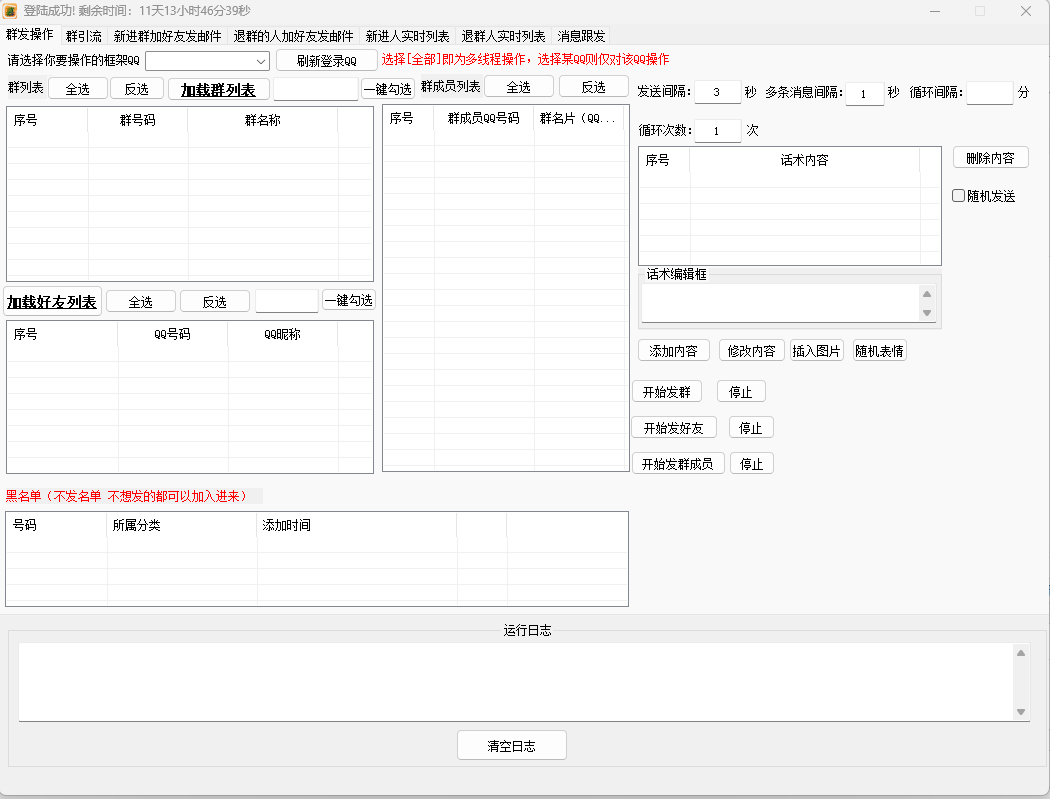Click 清空日志 to clear the run log
The image size is (1050, 799).
(511, 745)
